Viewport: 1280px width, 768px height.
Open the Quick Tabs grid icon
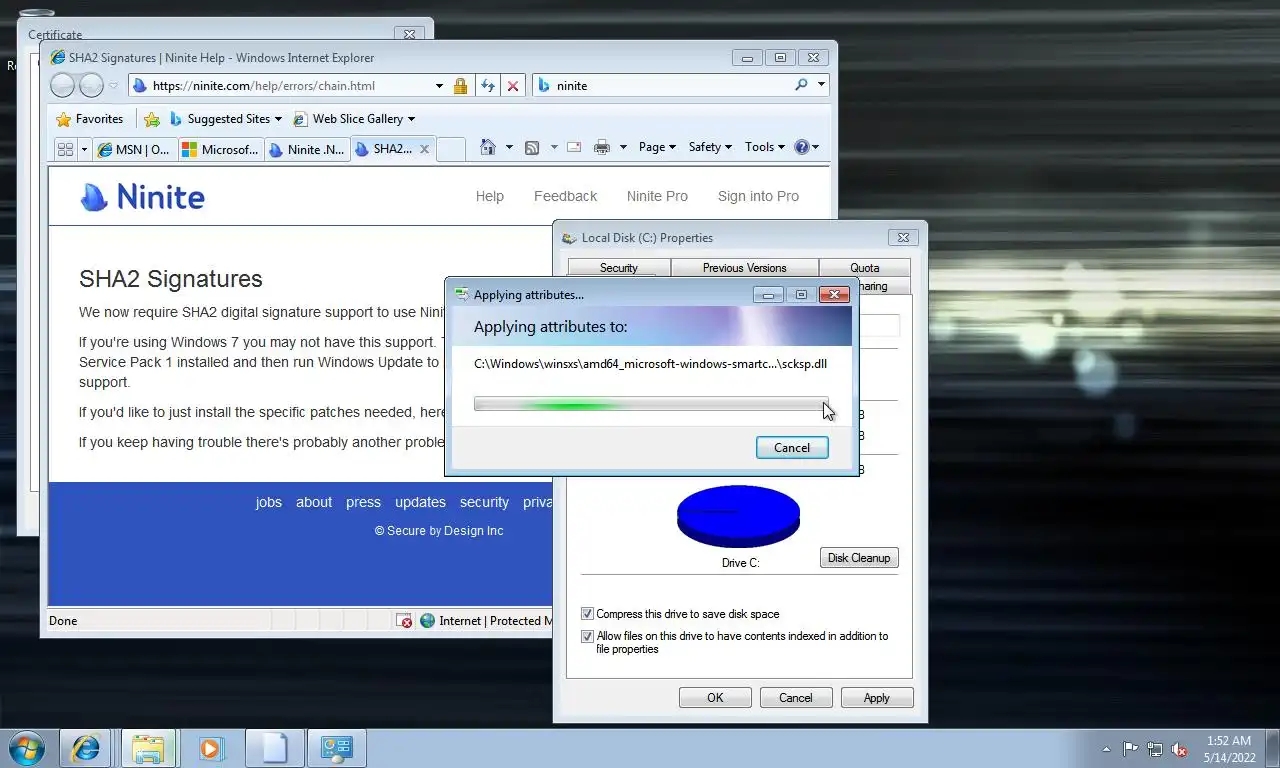pos(65,149)
